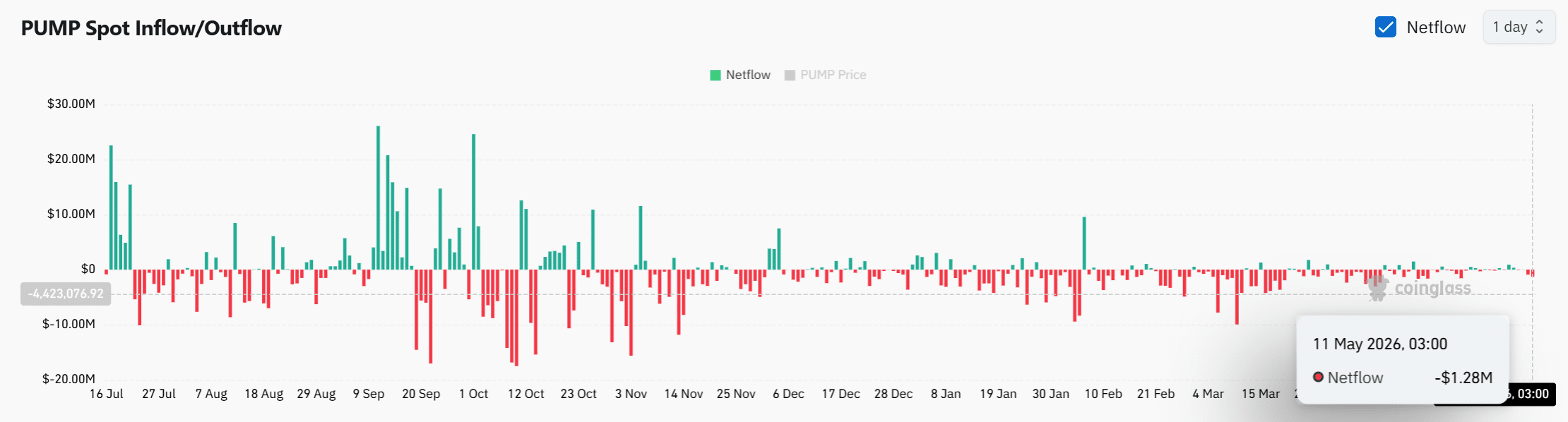Toggle the Netflow legend series
The width and height of the screenshot is (1568, 422).
pos(740,75)
